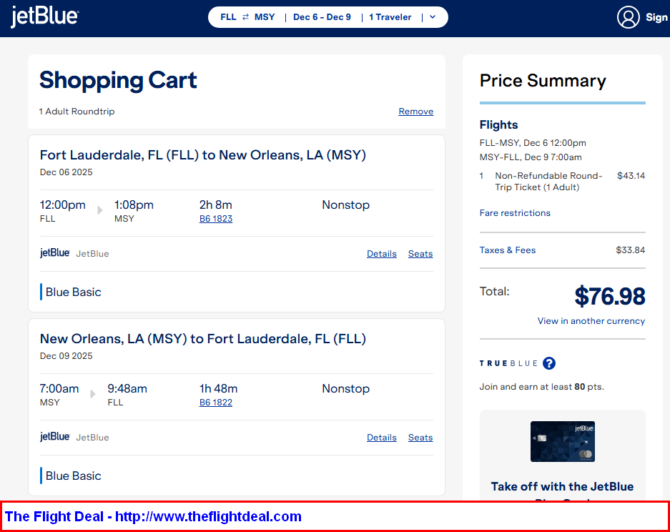Click the JetBlue airline logo on return flight
The height and width of the screenshot is (532, 670).
pos(55,437)
